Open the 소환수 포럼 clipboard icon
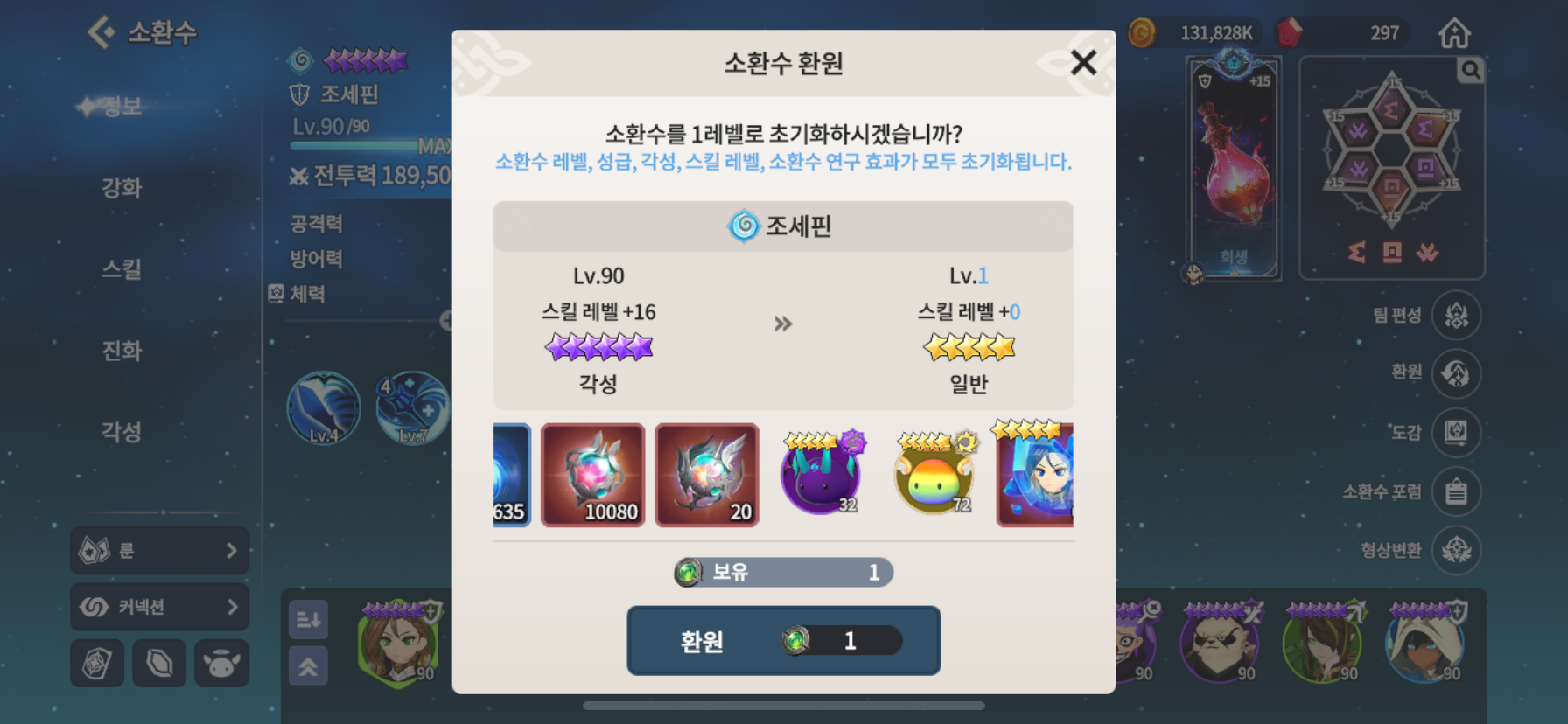Viewport: 1568px width, 724px height. [x=1456, y=491]
